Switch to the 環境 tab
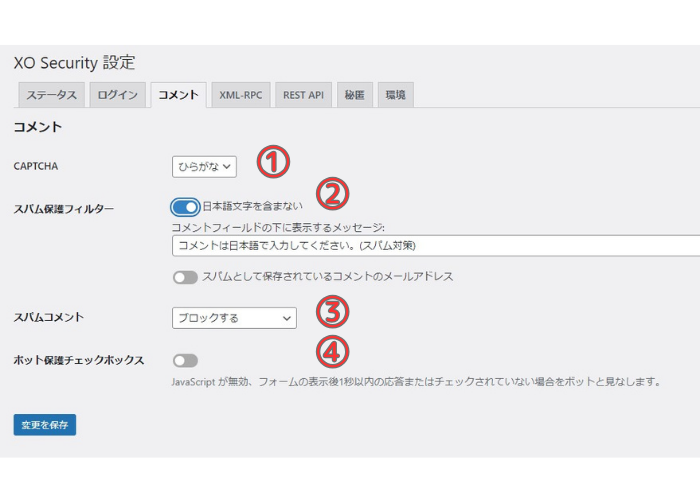Image resolution: width=700 pixels, height=500 pixels. pyautogui.click(x=396, y=95)
